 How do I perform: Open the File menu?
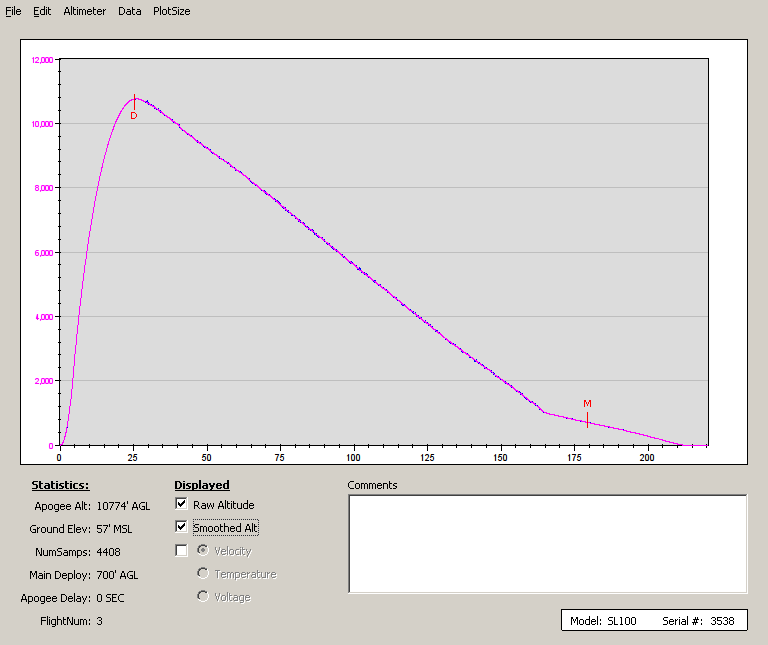13,11
